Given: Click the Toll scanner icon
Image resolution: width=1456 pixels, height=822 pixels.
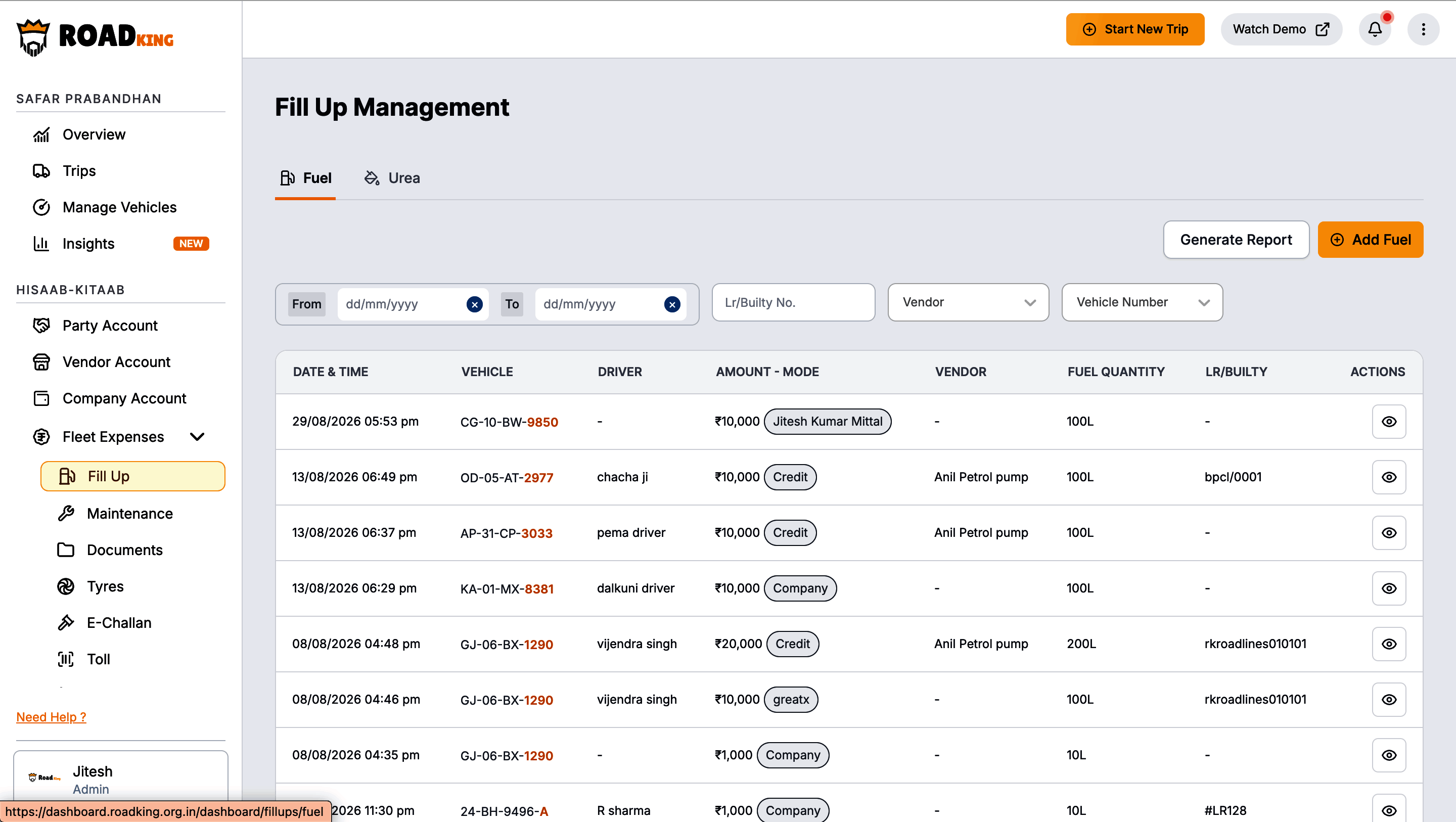Looking at the screenshot, I should tap(66, 659).
